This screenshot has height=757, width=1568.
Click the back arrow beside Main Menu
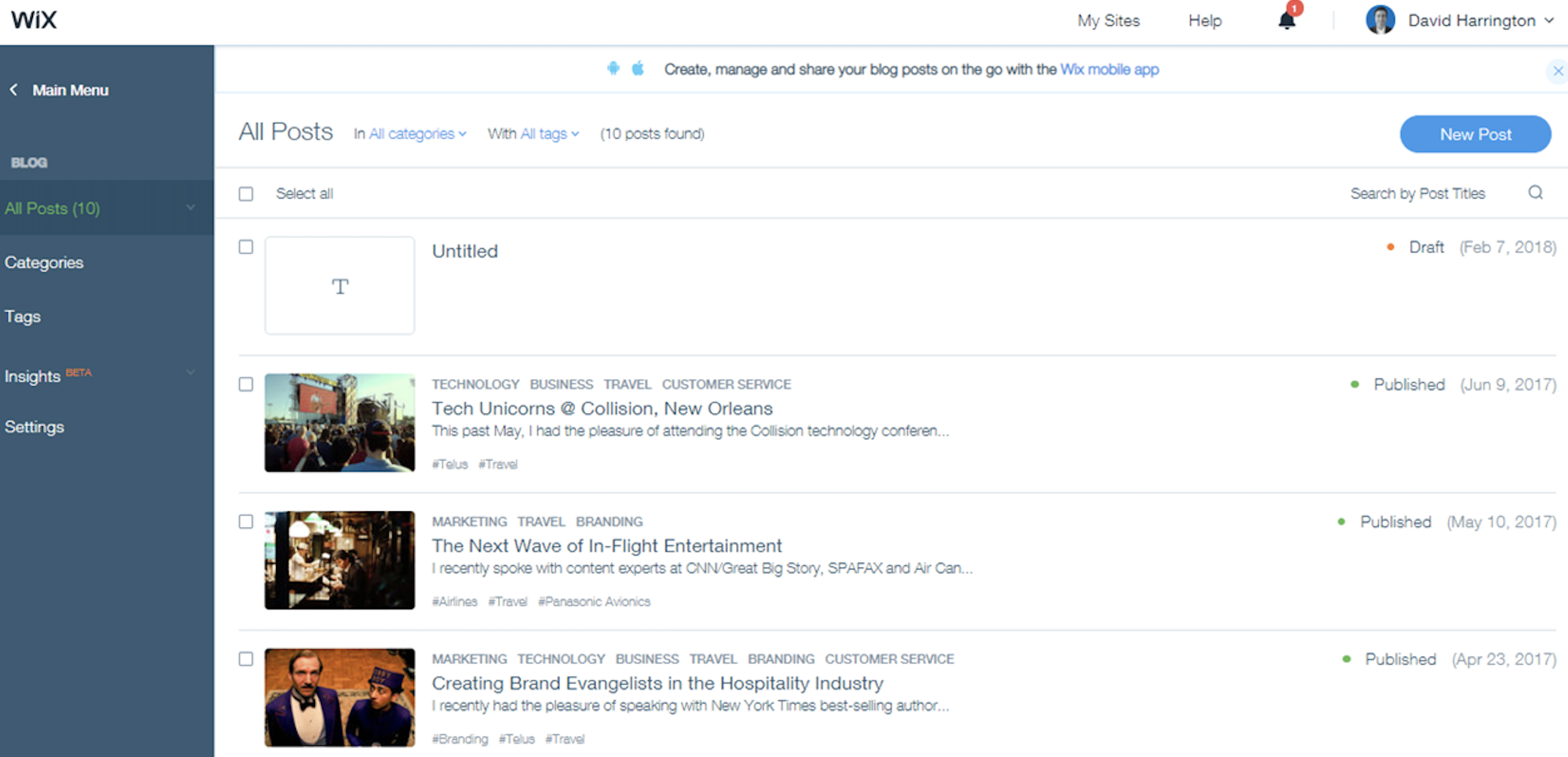[13, 90]
